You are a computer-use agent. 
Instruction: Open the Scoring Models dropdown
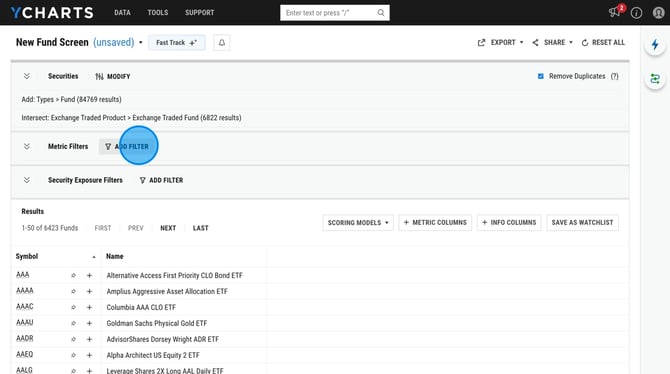(x=358, y=222)
